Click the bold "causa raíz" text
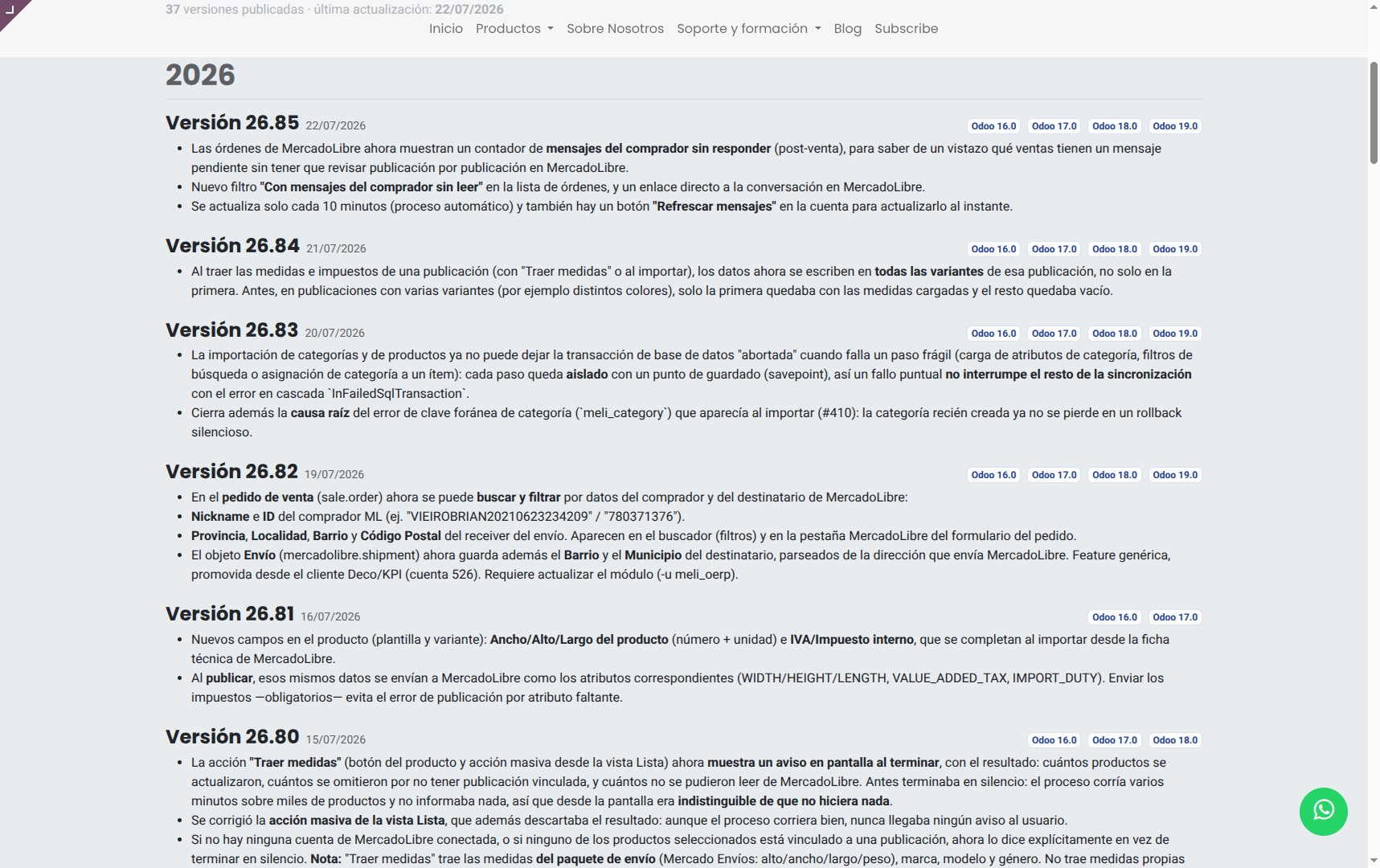 click(320, 413)
